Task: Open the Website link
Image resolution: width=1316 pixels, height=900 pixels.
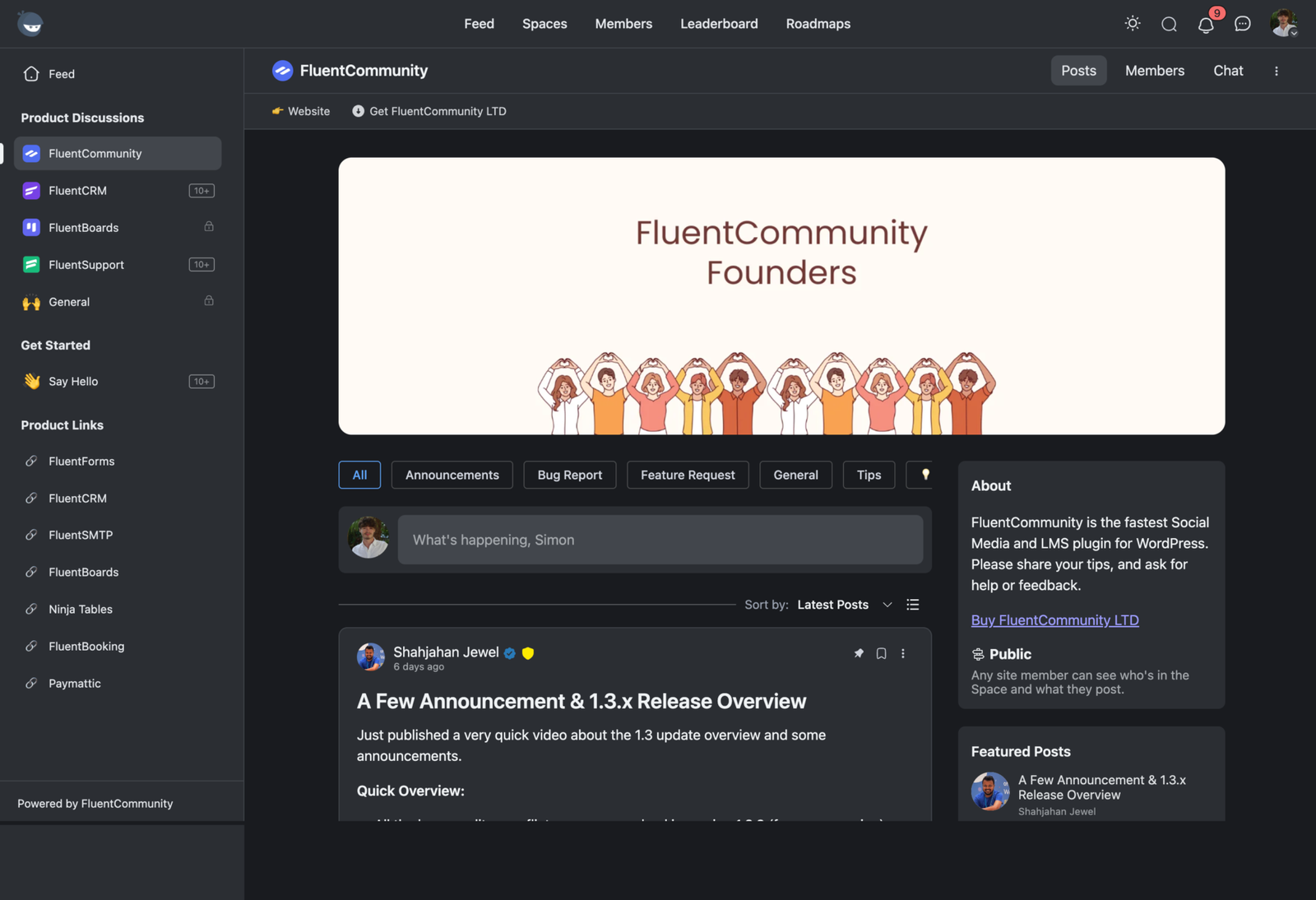Action: 301,111
